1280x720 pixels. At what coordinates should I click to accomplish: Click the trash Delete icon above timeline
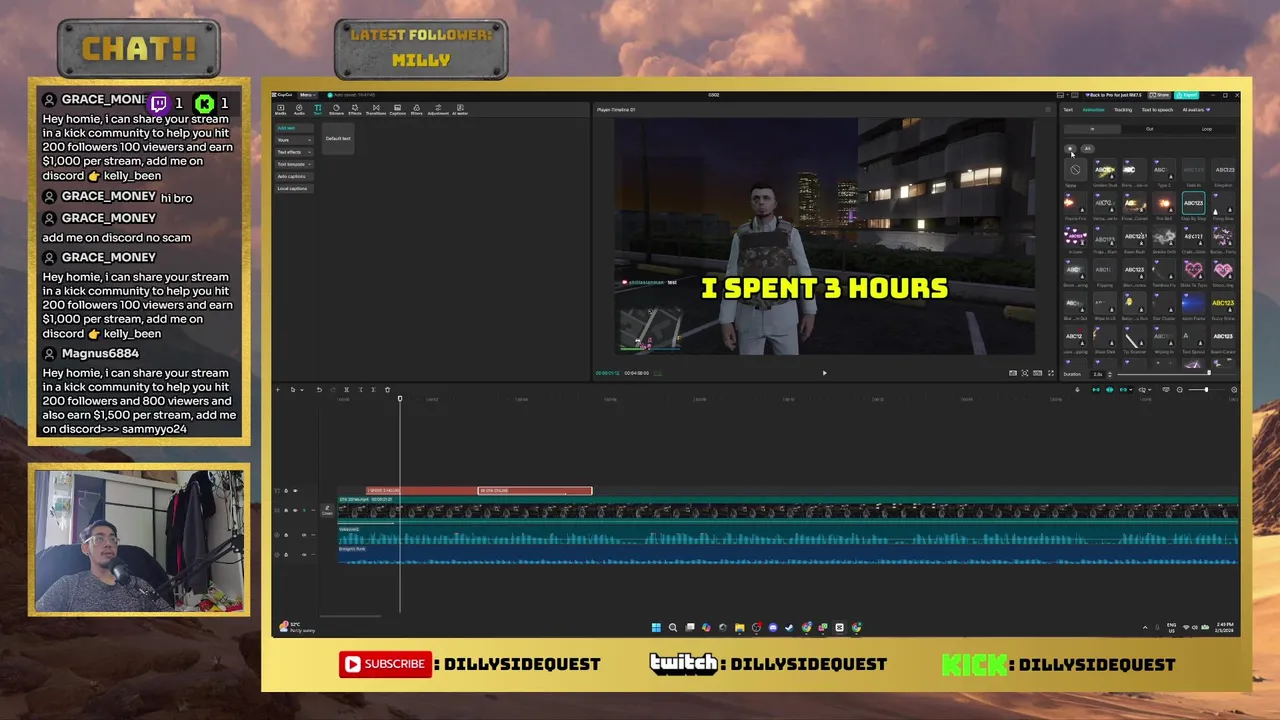pyautogui.click(x=387, y=390)
